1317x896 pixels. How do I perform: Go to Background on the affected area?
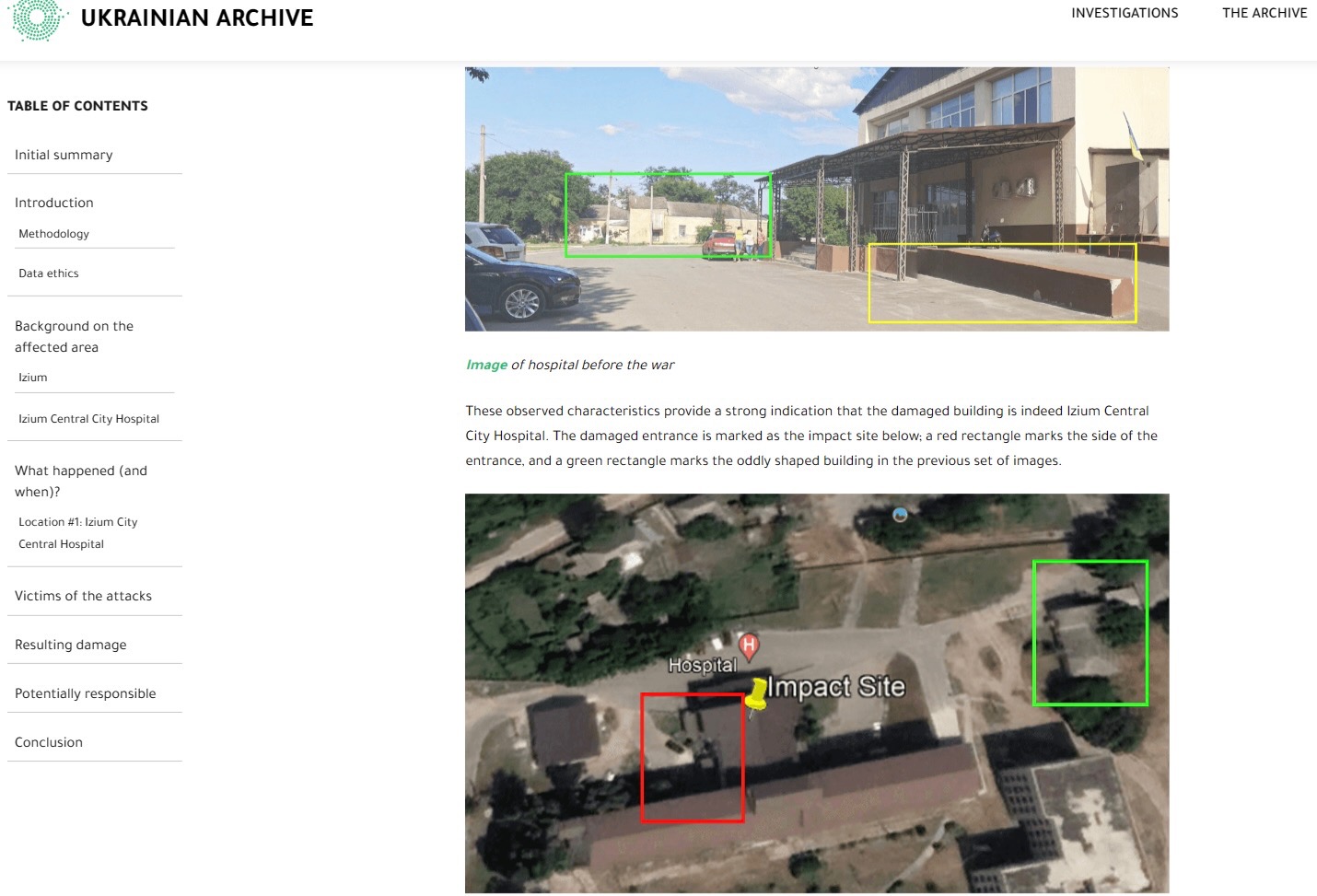(74, 336)
